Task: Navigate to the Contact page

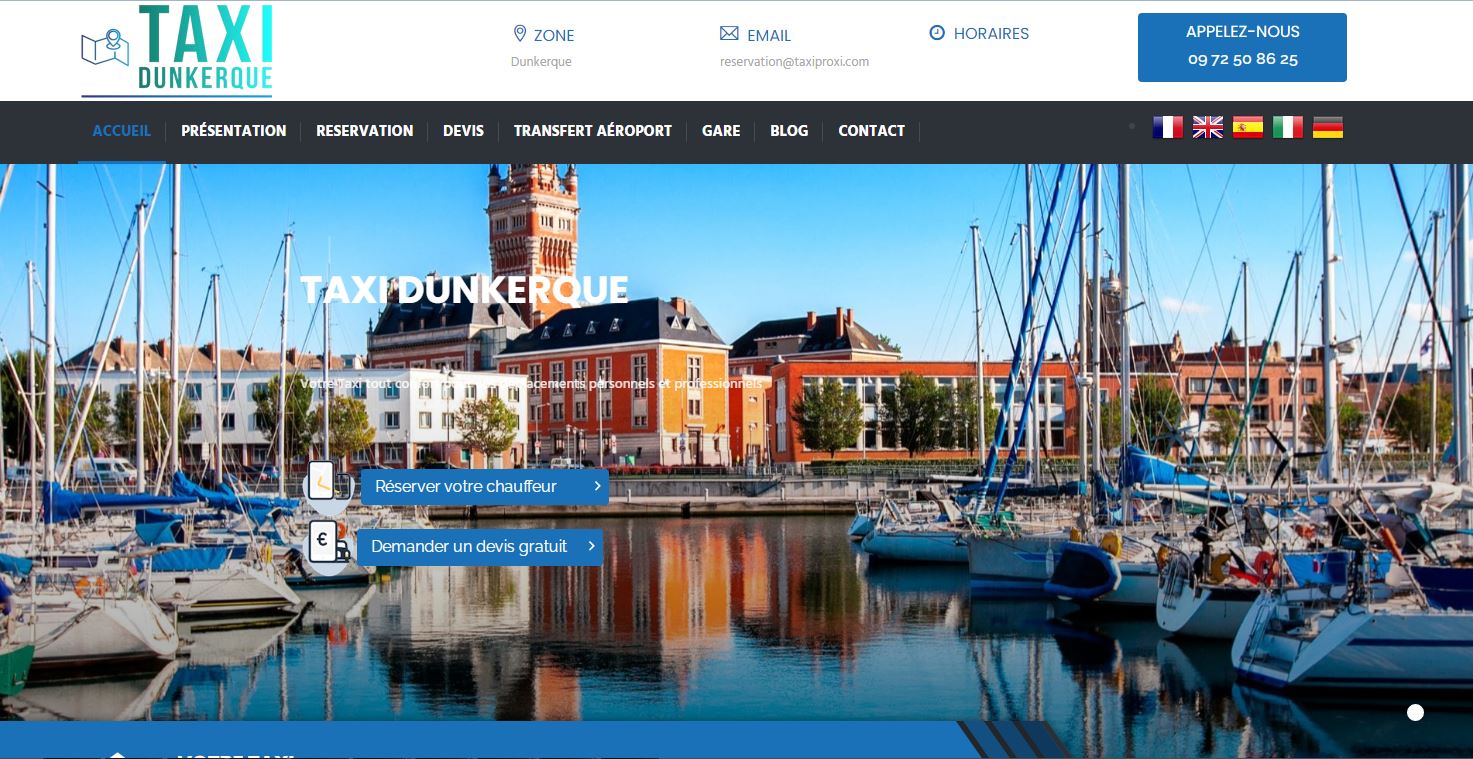Action: (x=871, y=131)
